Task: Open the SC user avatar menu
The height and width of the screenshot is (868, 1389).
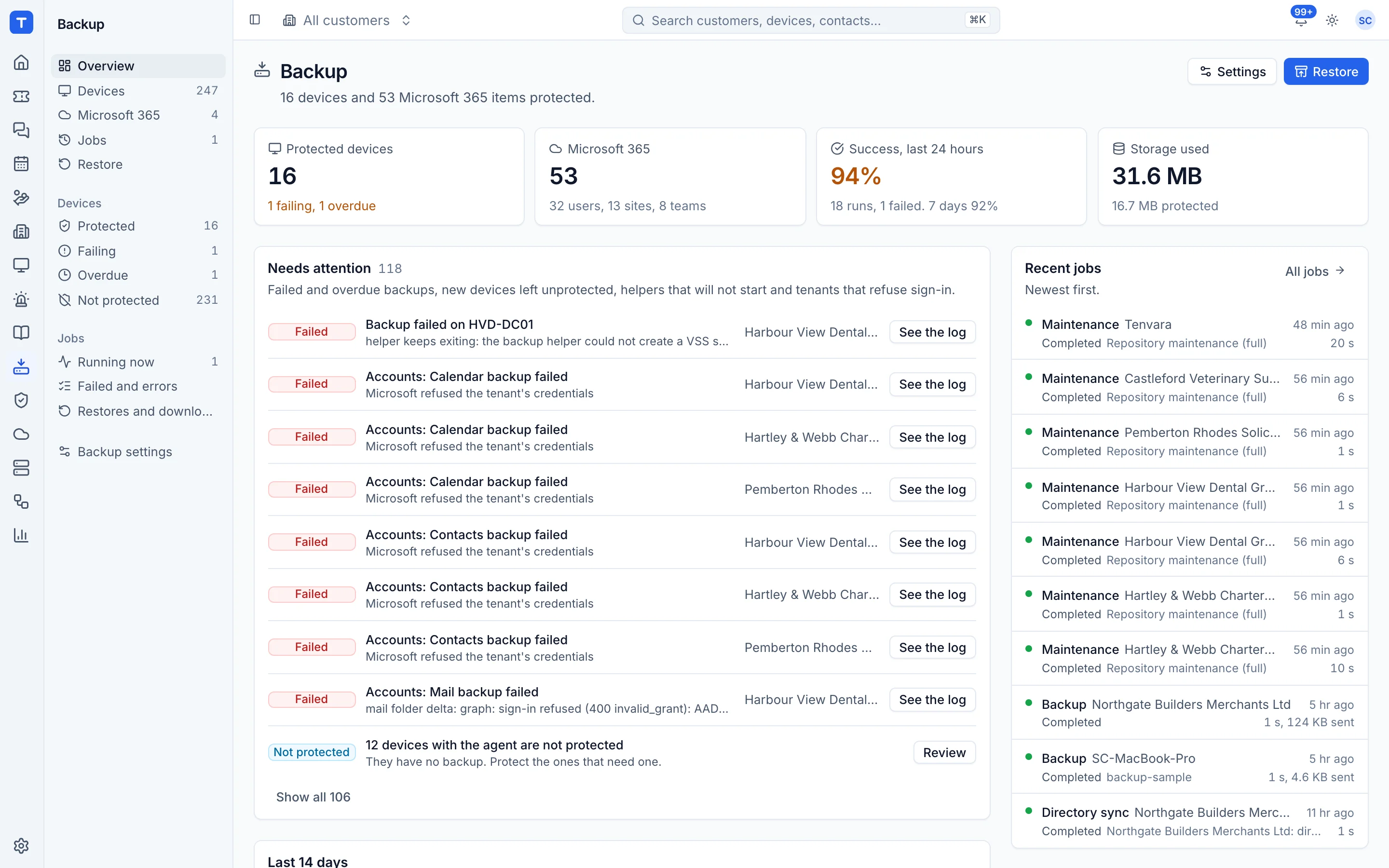Action: pyautogui.click(x=1365, y=21)
